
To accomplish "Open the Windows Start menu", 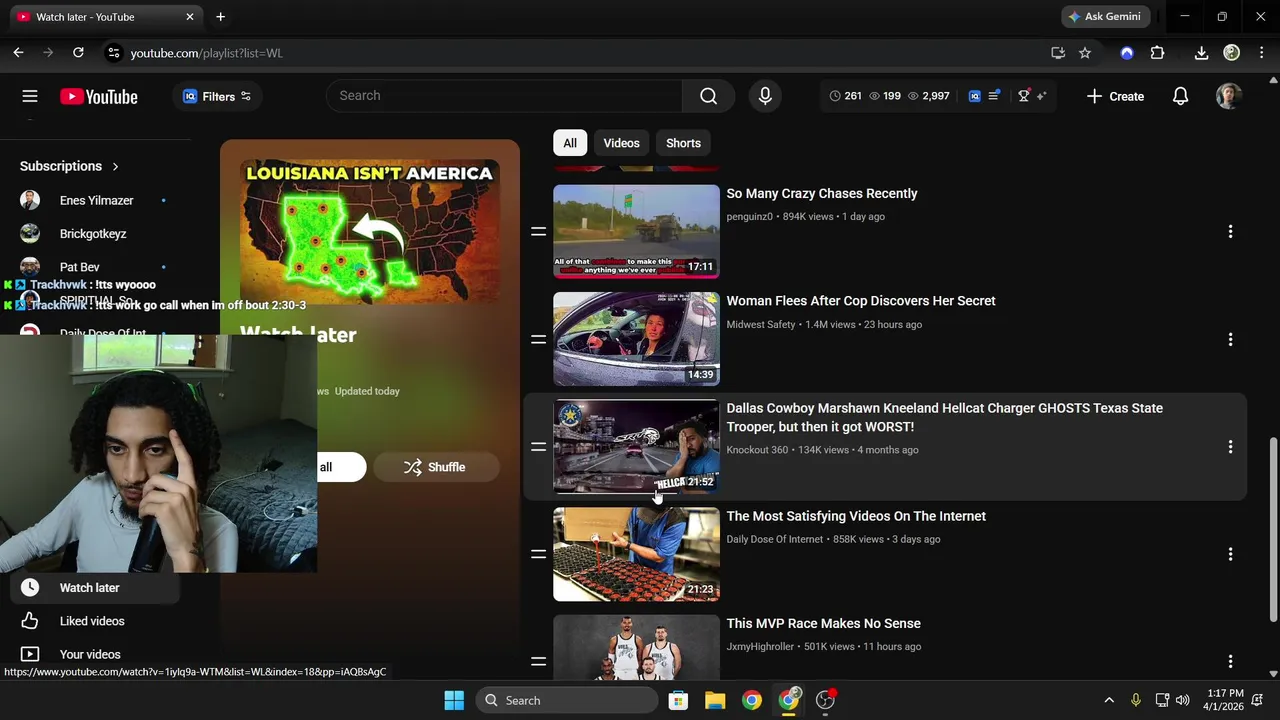I will pyautogui.click(x=454, y=700).
